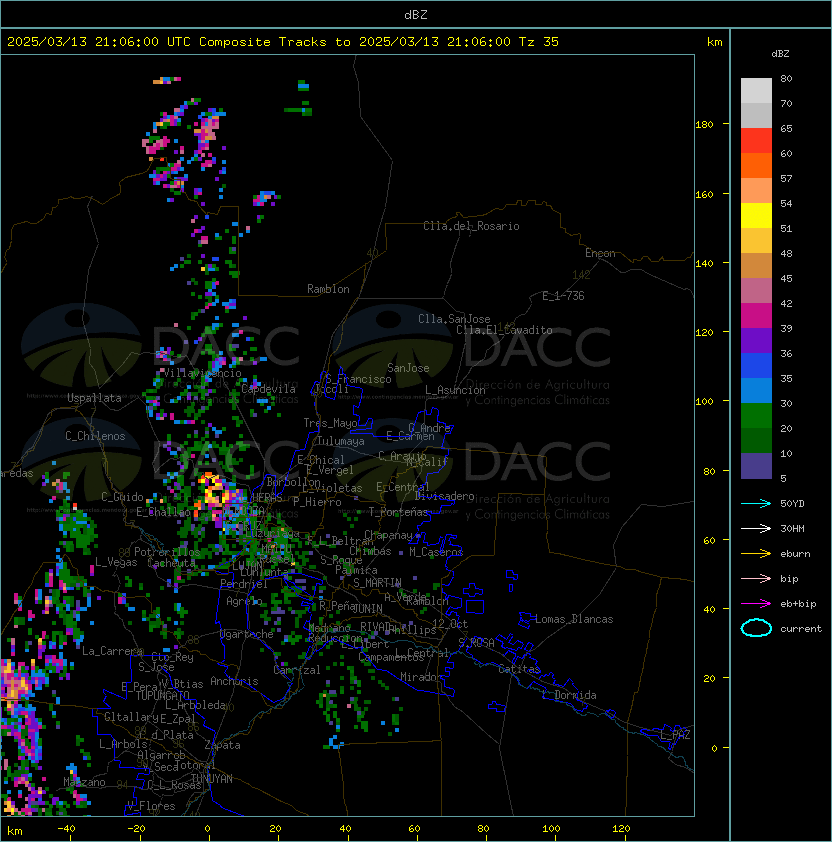
Task: Select the tan 45-48 dBZ swatch
Action: pos(756,265)
